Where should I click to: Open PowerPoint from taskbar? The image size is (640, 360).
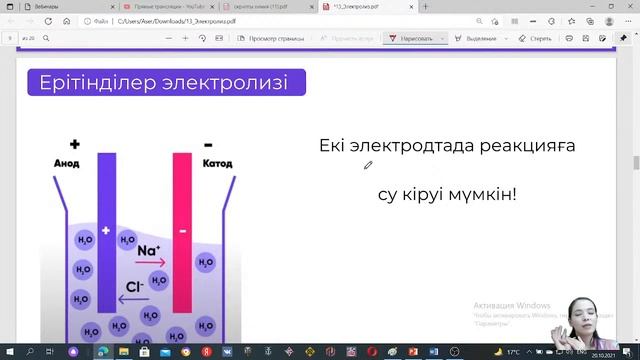click(413, 351)
